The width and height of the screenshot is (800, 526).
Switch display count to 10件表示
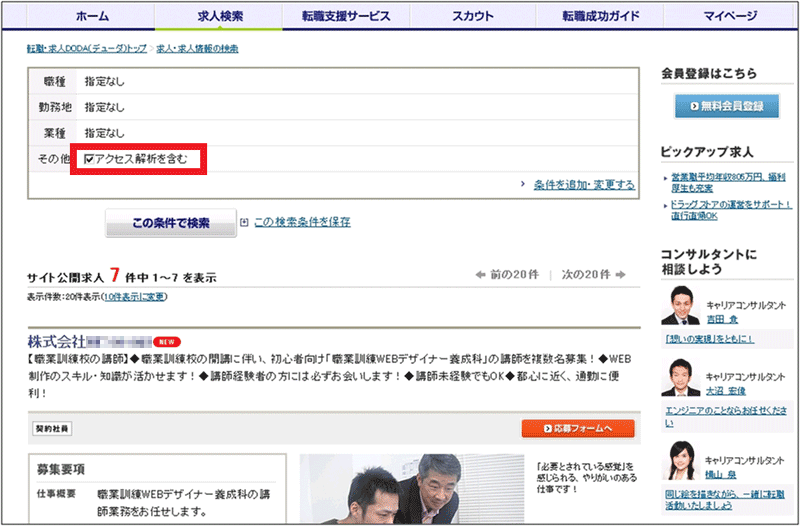click(134, 297)
